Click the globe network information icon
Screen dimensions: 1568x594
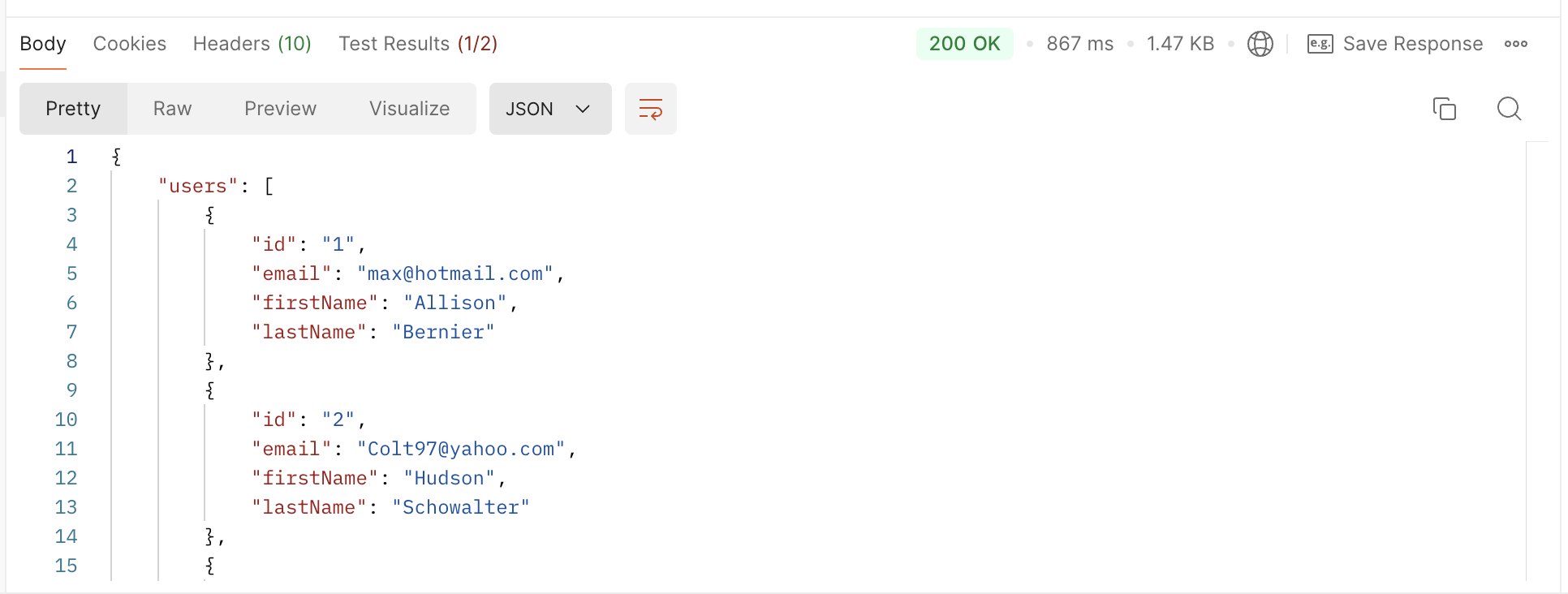point(1260,44)
